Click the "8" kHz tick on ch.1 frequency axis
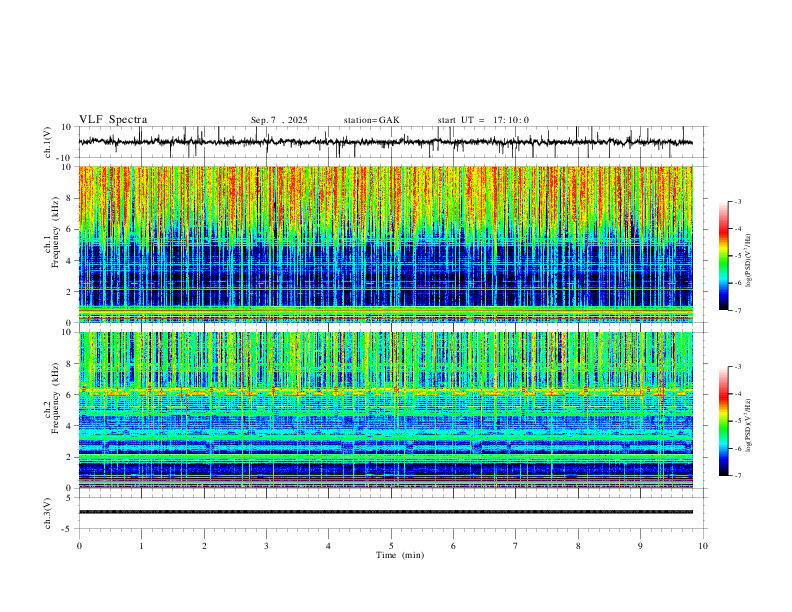Image resolution: width=792 pixels, height=612 pixels. [x=70, y=198]
